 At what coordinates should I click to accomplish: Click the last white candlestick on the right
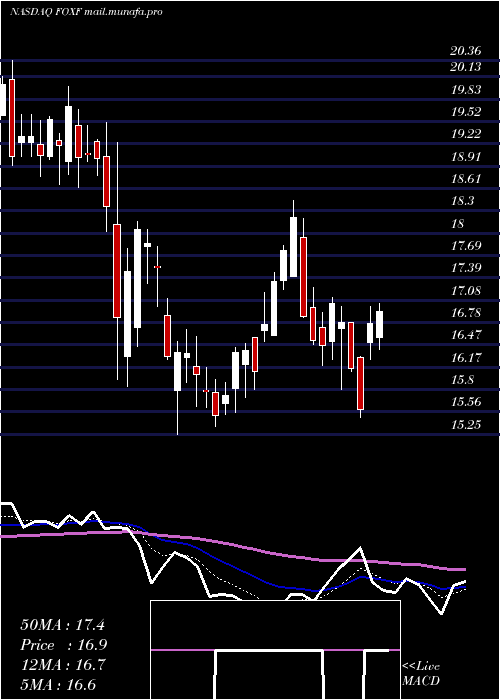click(379, 325)
